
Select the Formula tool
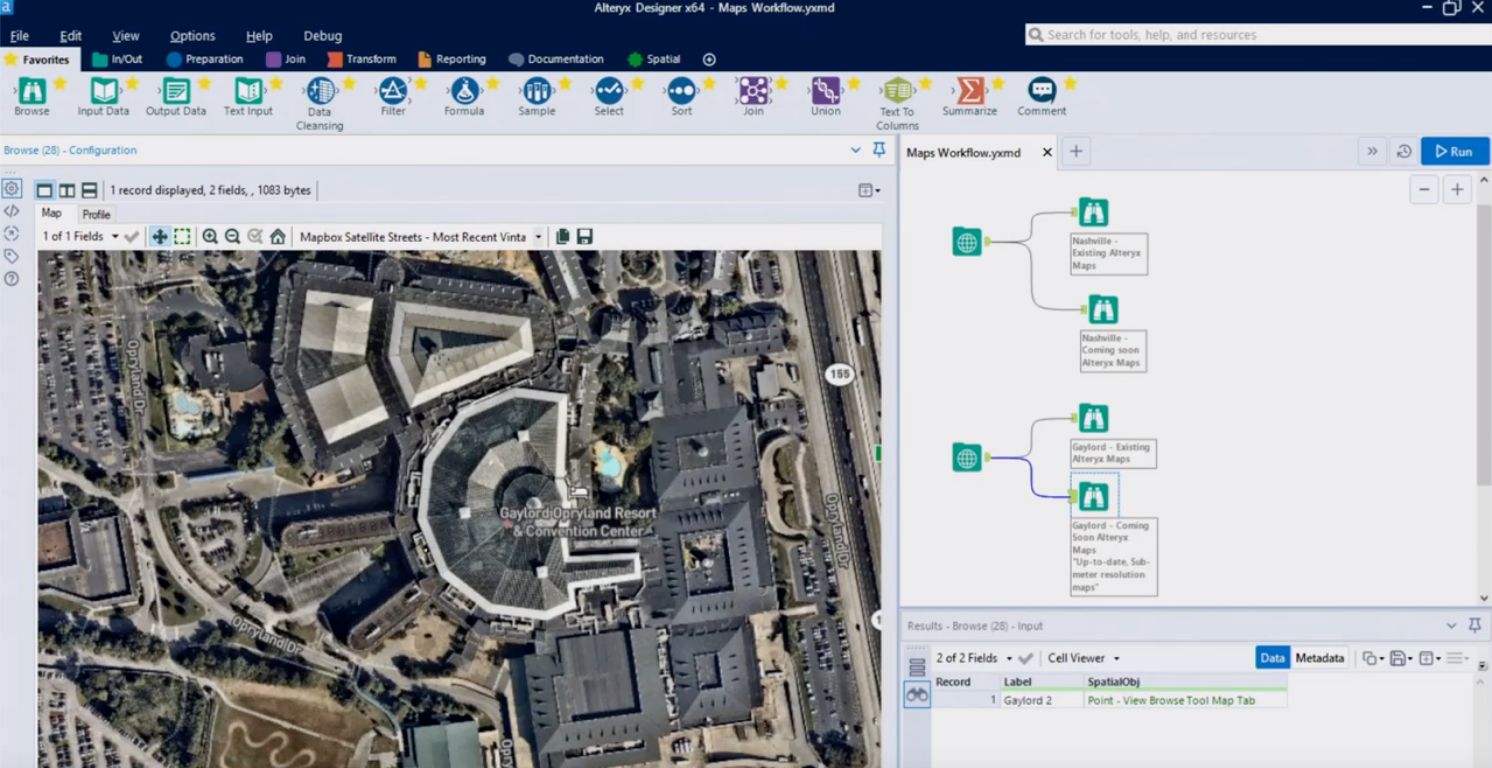(464, 90)
